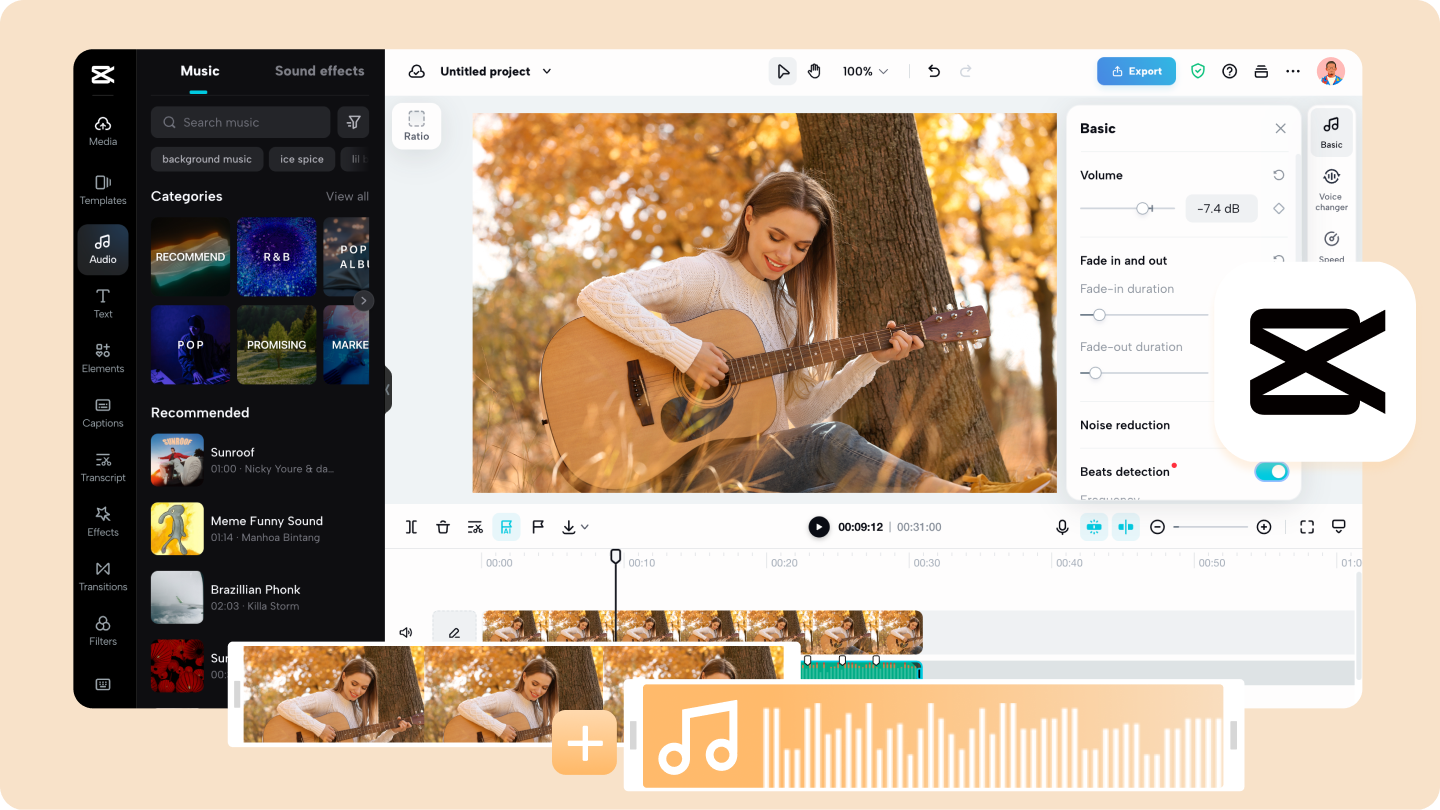
Task: Mute the video track with the speaker icon
Action: coord(405,631)
